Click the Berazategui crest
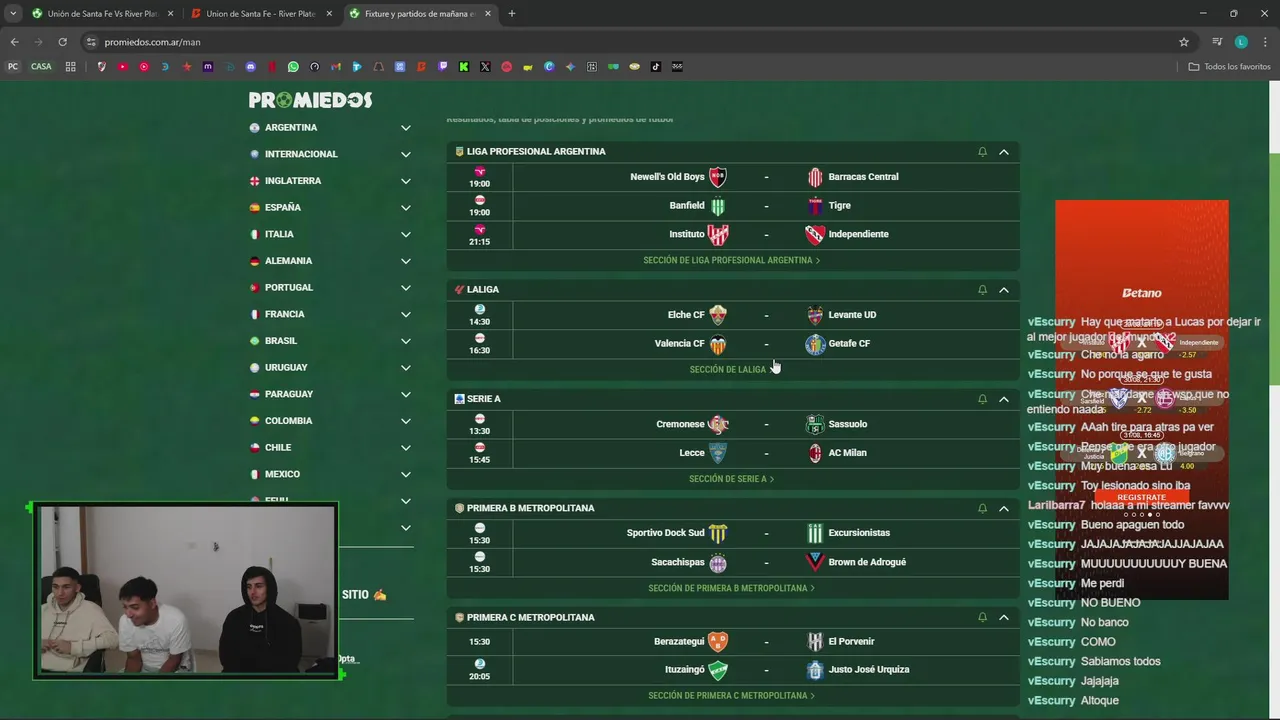Screen dimensions: 1280x720 [717, 642]
